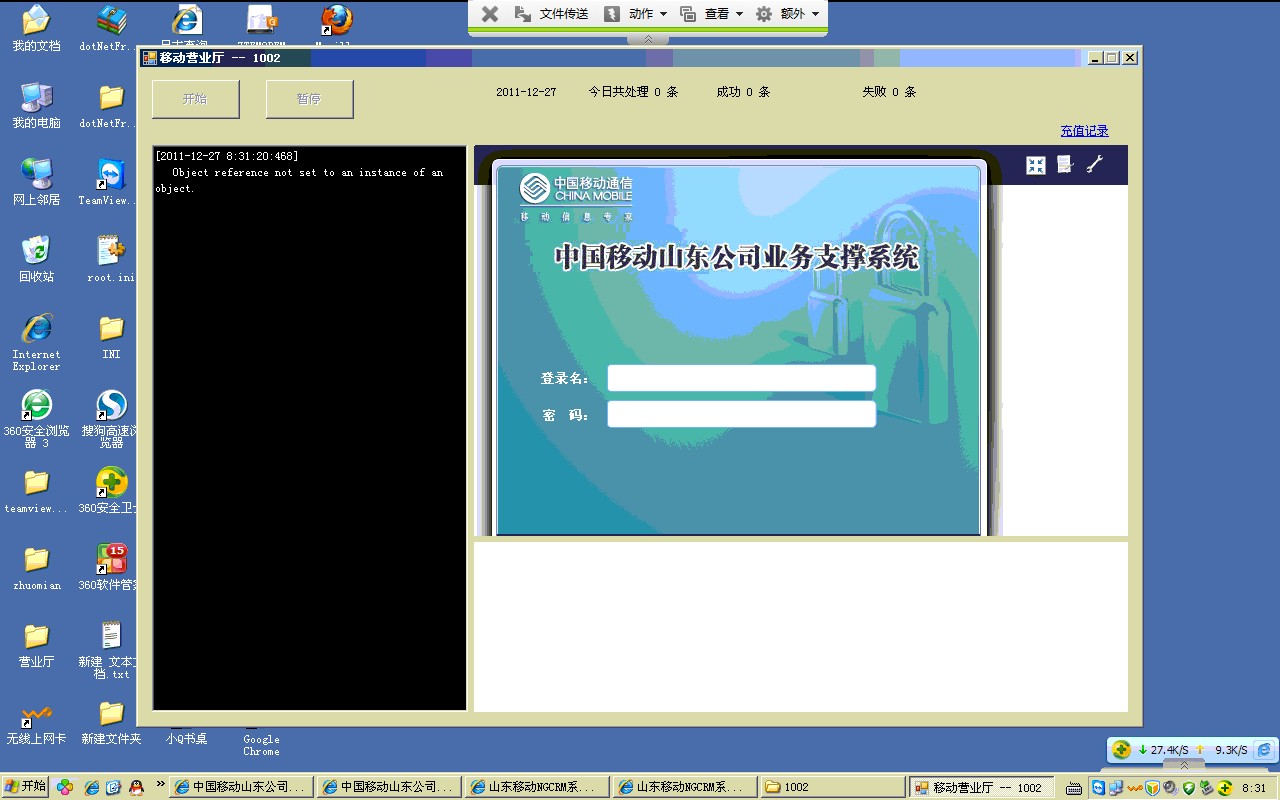The width and height of the screenshot is (1280, 800).
Task: Click the fullscreen arrows icon in dark bar
Action: 1036,166
